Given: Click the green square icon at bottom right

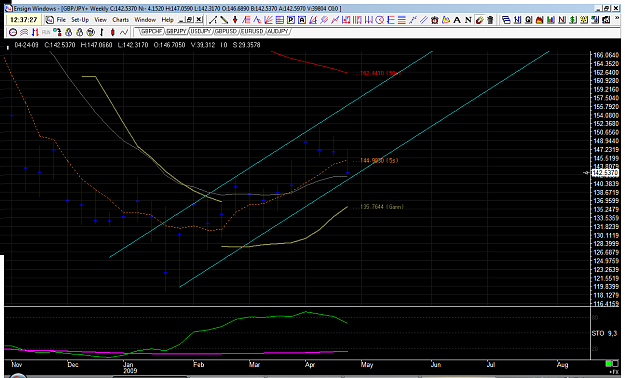Looking at the screenshot, I should pos(608,364).
